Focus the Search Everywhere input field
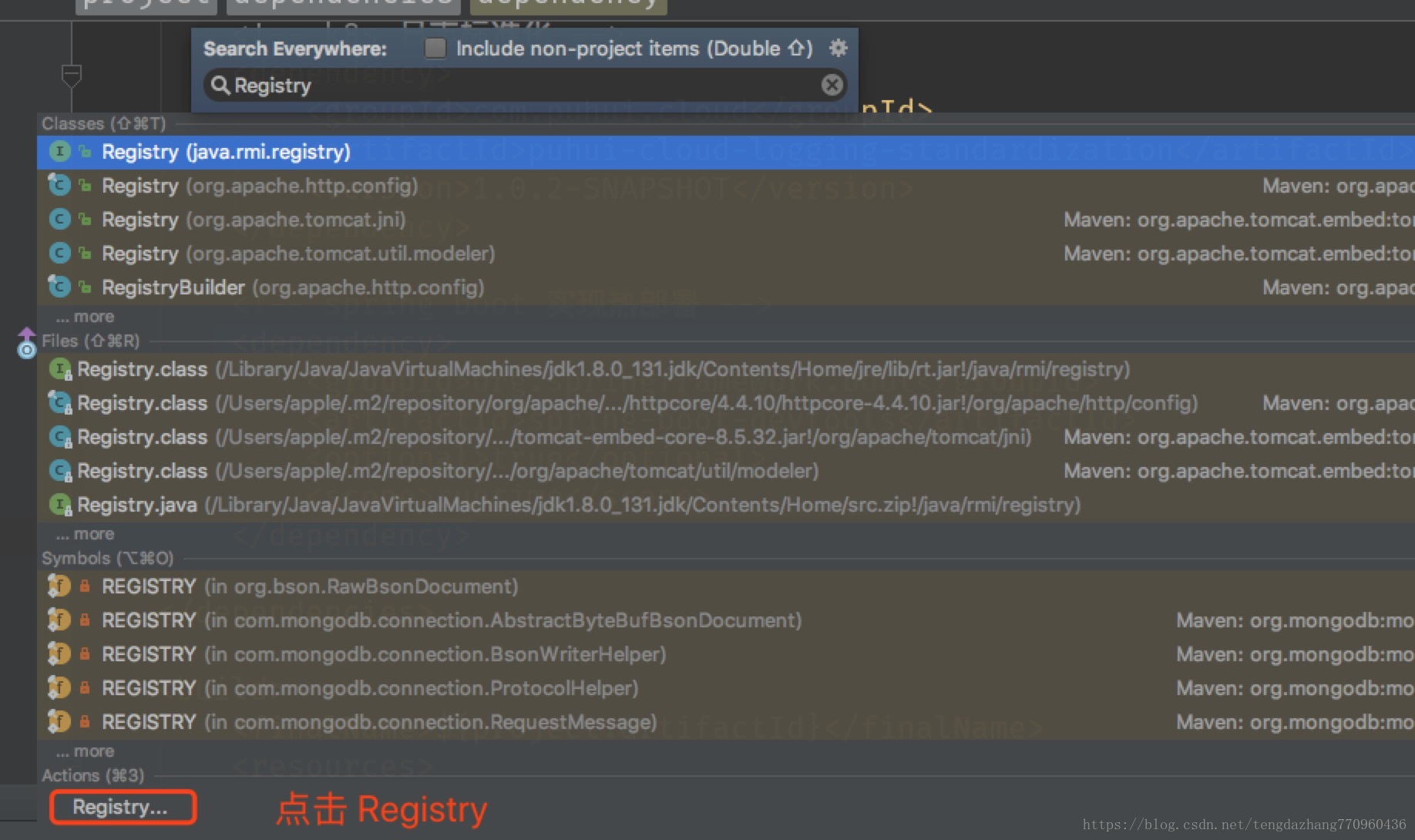 [x=524, y=85]
